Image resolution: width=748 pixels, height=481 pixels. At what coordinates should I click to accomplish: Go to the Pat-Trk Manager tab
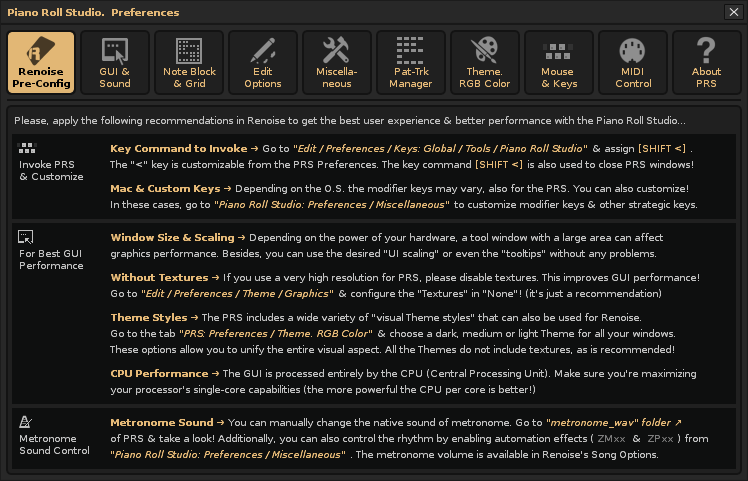[411, 62]
